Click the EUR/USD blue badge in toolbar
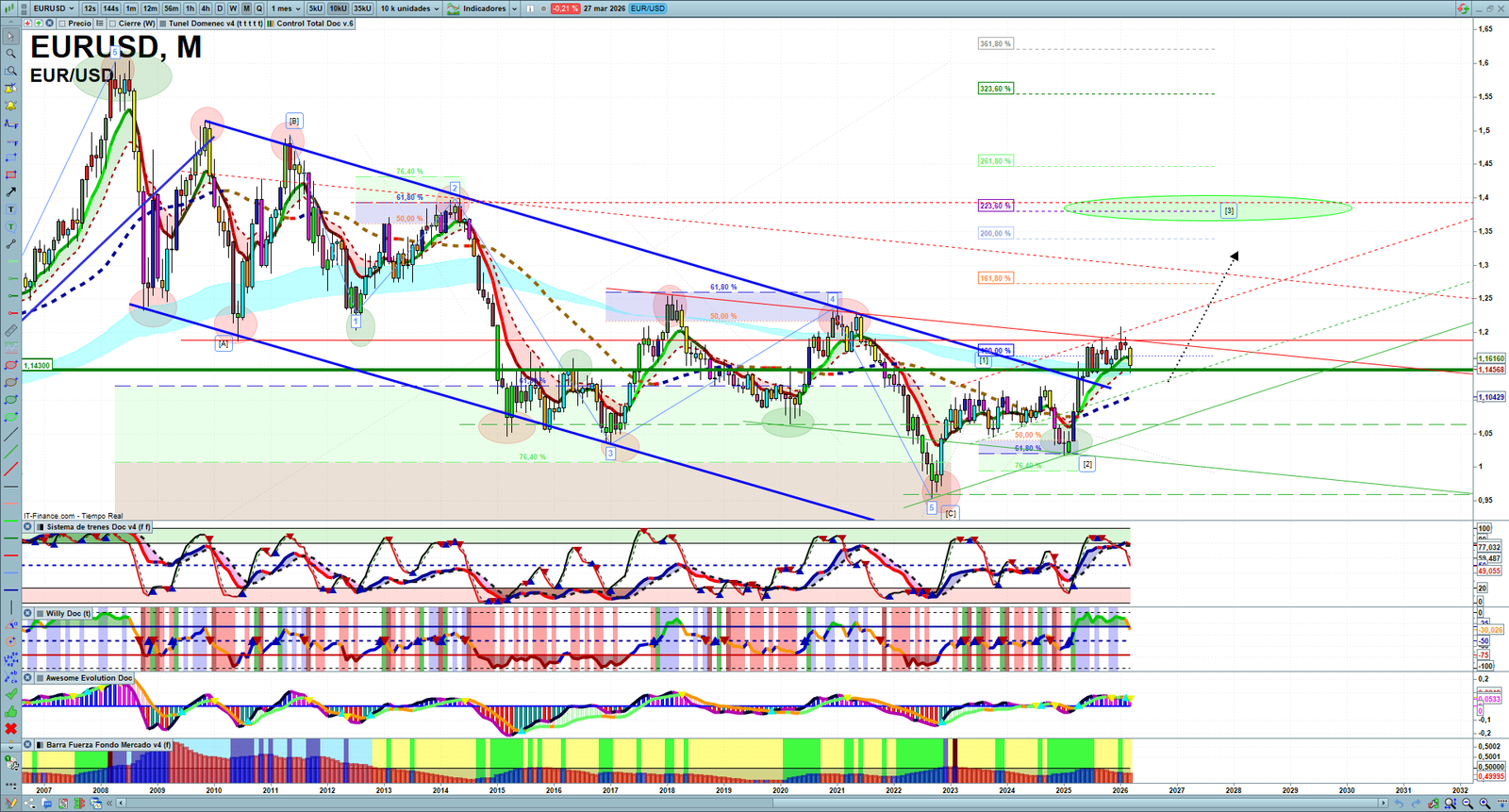This screenshot has width=1509, height=812. [x=648, y=8]
